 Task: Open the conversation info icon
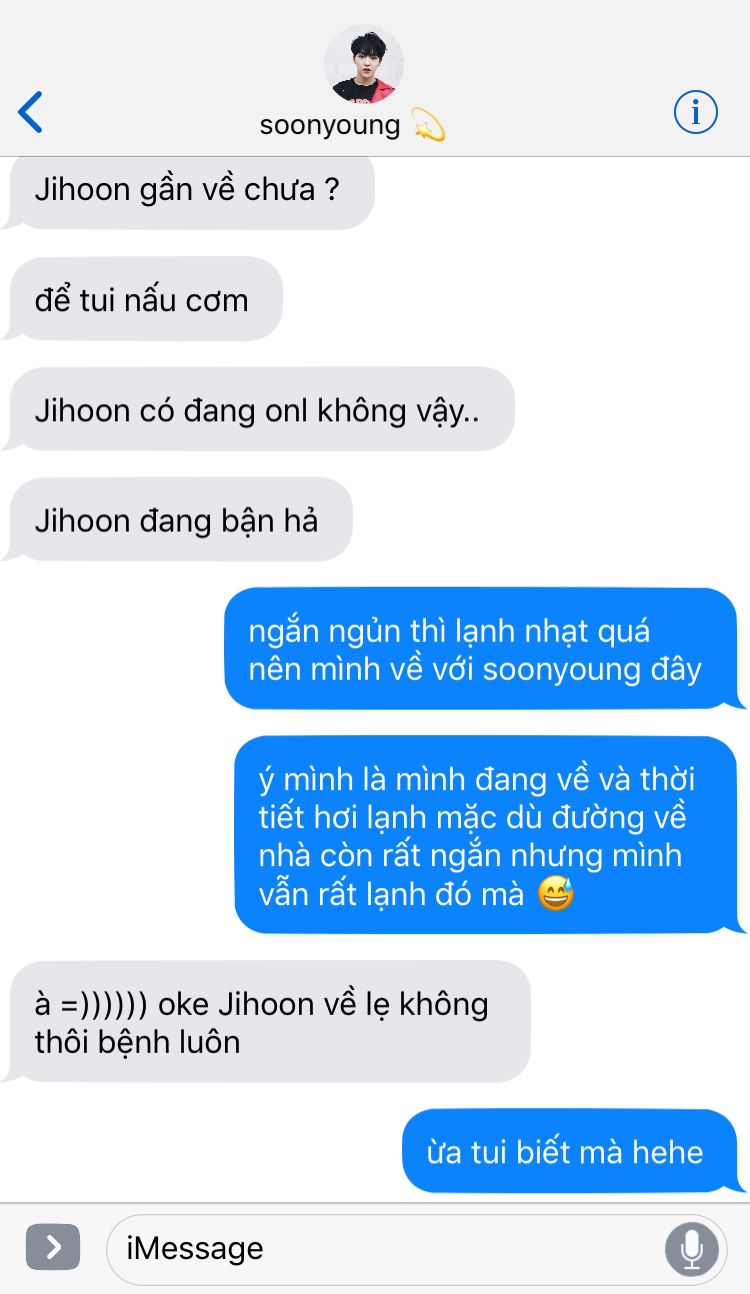tap(696, 112)
